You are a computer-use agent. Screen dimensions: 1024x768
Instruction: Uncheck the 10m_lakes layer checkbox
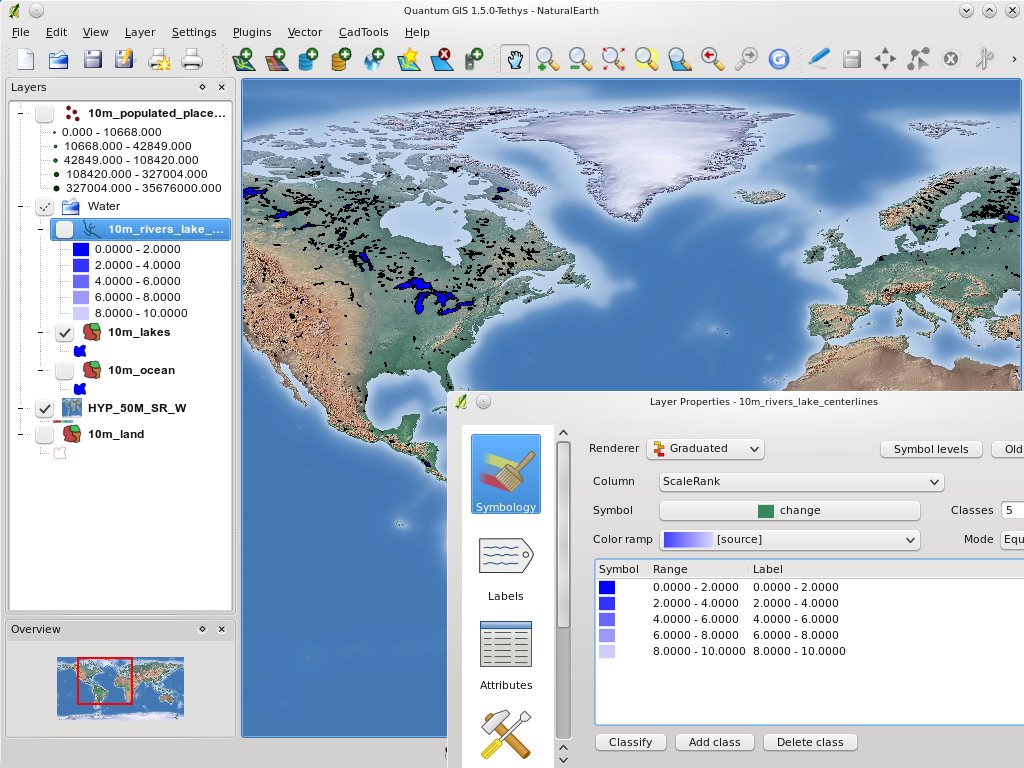coord(65,332)
